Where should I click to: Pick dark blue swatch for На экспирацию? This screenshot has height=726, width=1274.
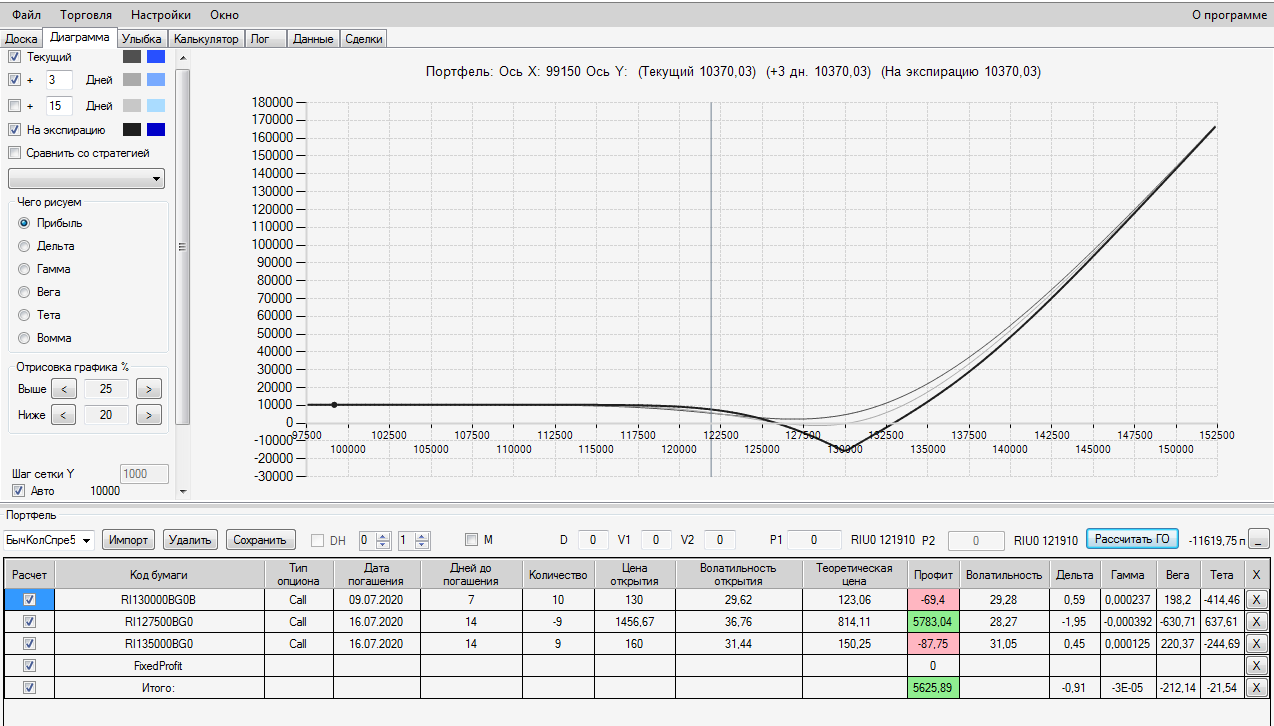(156, 129)
